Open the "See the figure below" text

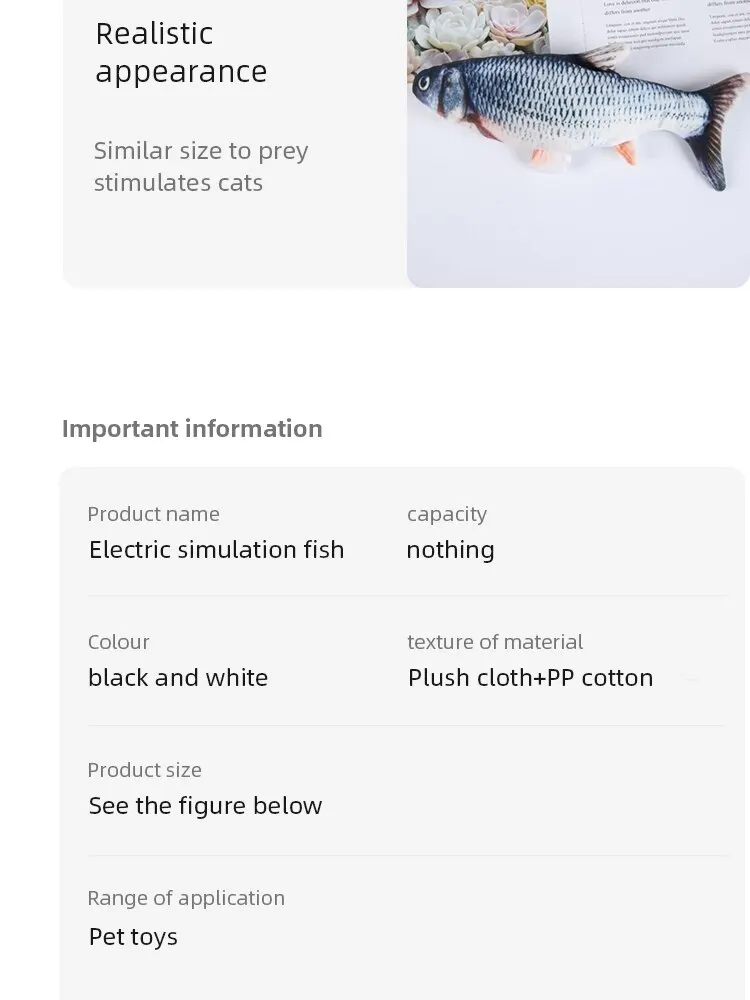coord(205,806)
